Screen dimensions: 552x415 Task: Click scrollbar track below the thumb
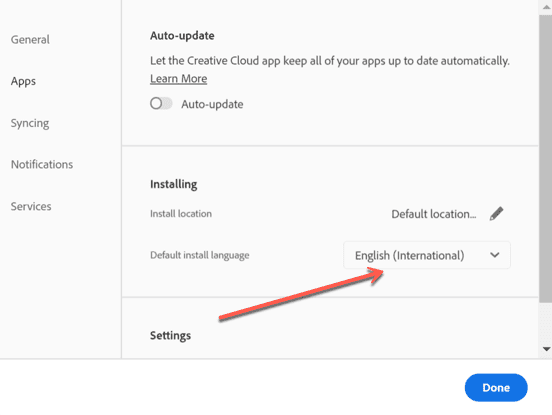click(545, 322)
